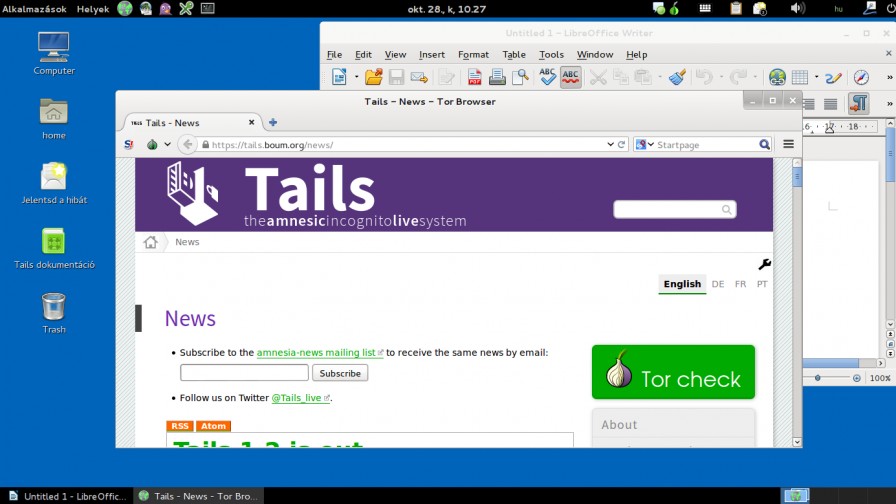Select the Tails - News browser tab
This screenshot has width=896, height=504.
(193, 122)
